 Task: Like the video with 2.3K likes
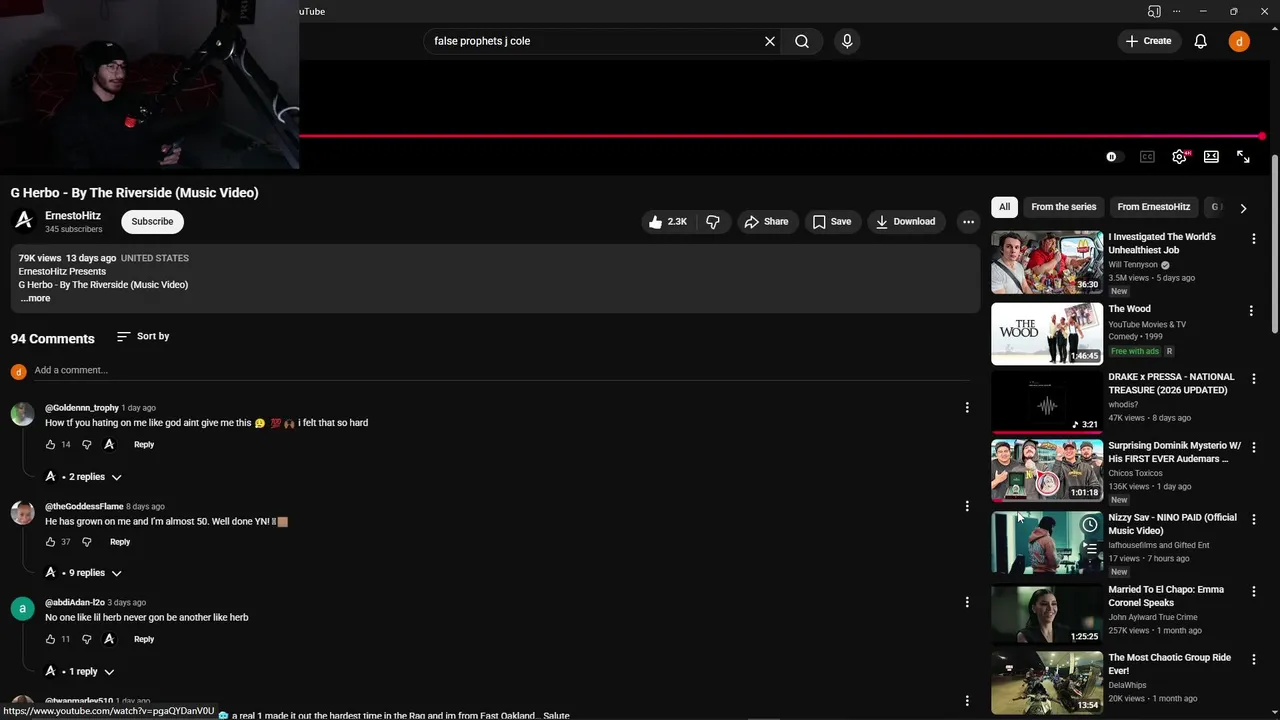(668, 221)
